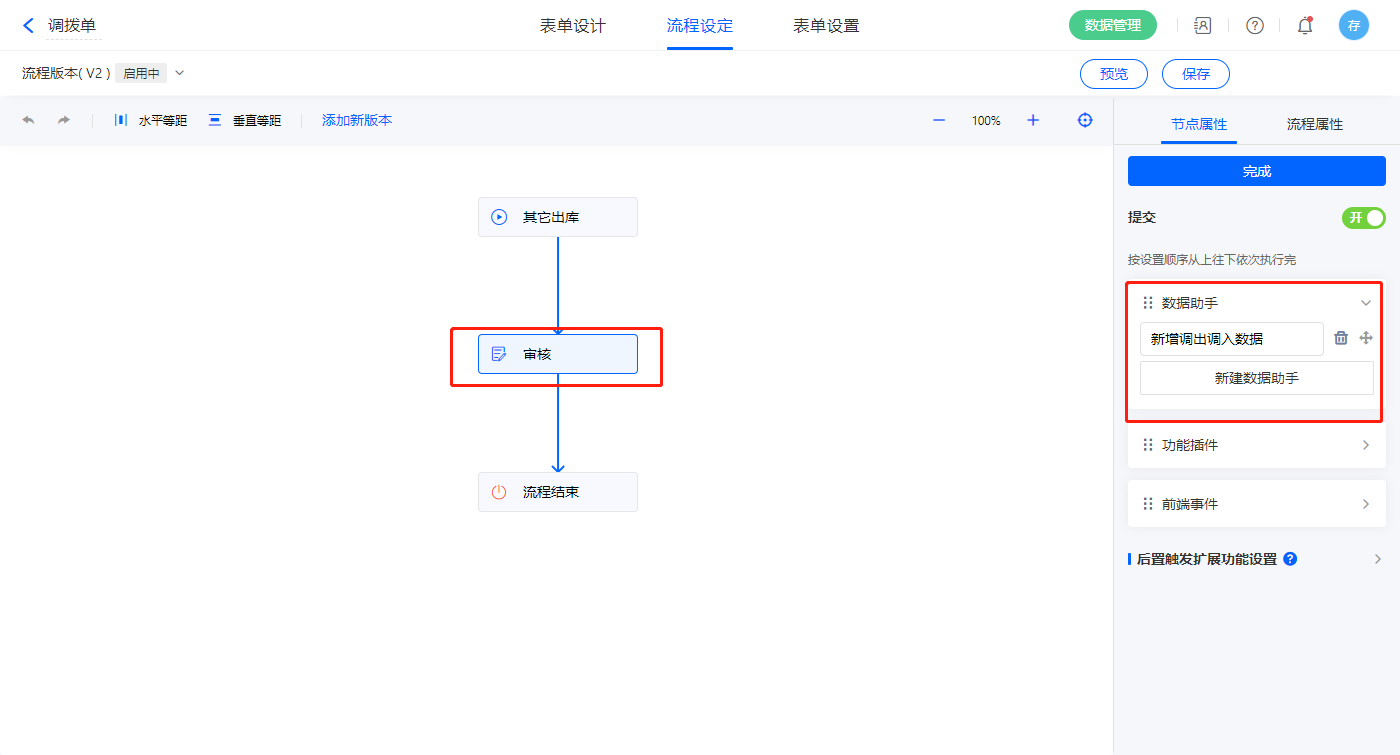Collapse the 数据助手 section
1400x755 pixels.
click(x=1365, y=303)
